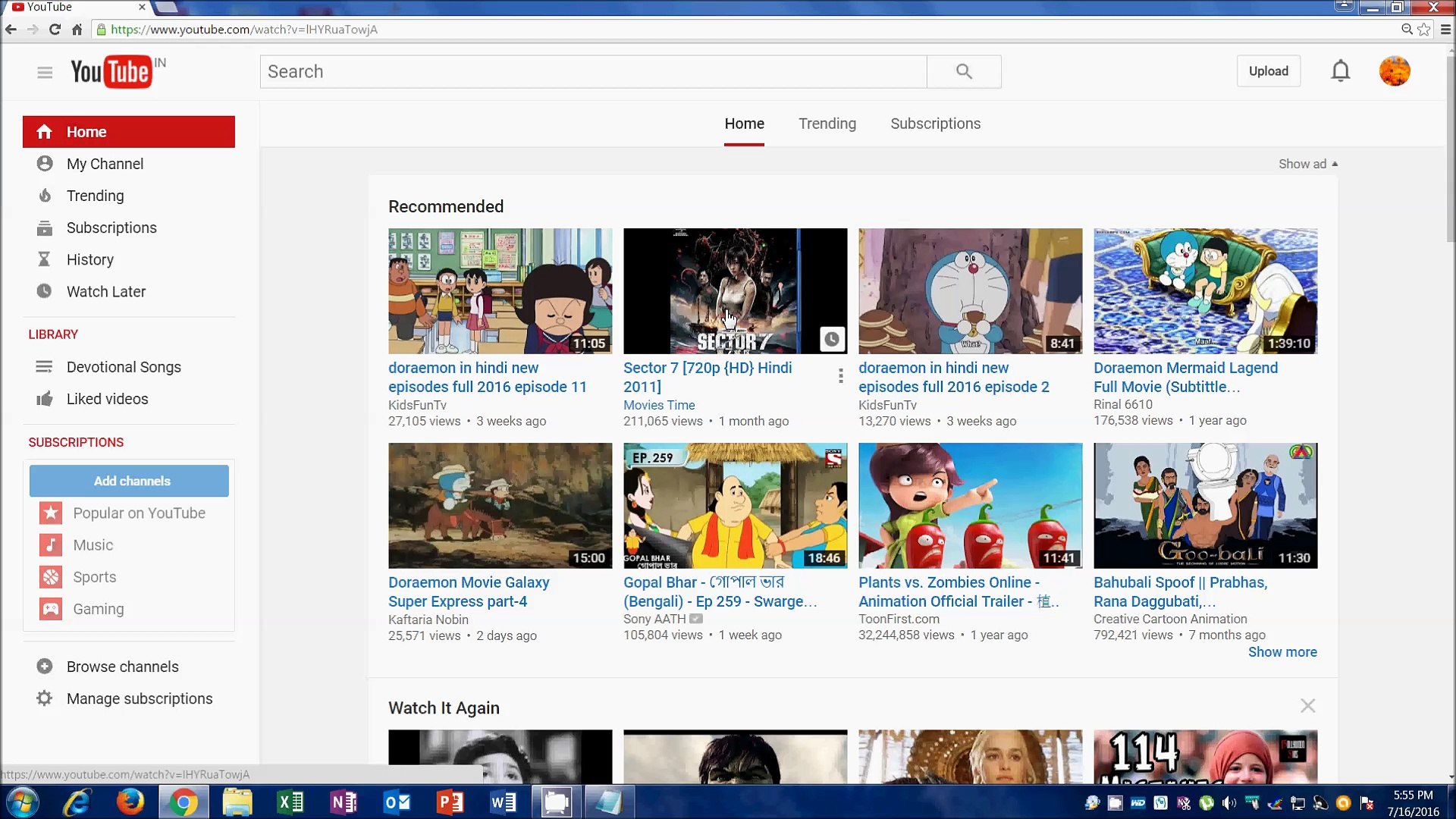Open Excel from the taskbar
The image size is (1456, 819).
coord(290,802)
